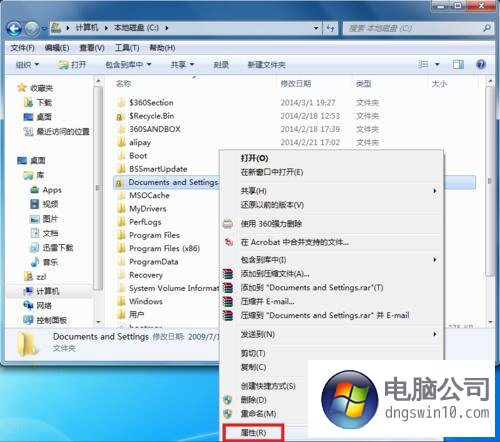
Task: Open address bar history dropdown arrow
Action: tap(316, 28)
